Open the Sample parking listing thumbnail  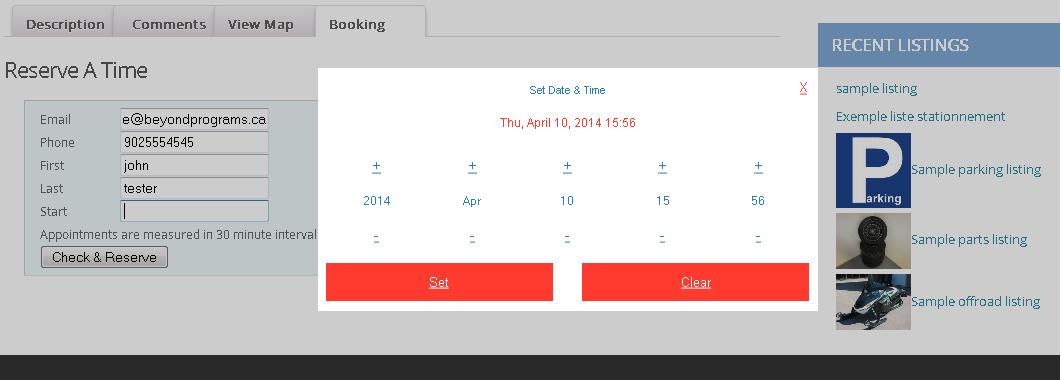click(873, 170)
